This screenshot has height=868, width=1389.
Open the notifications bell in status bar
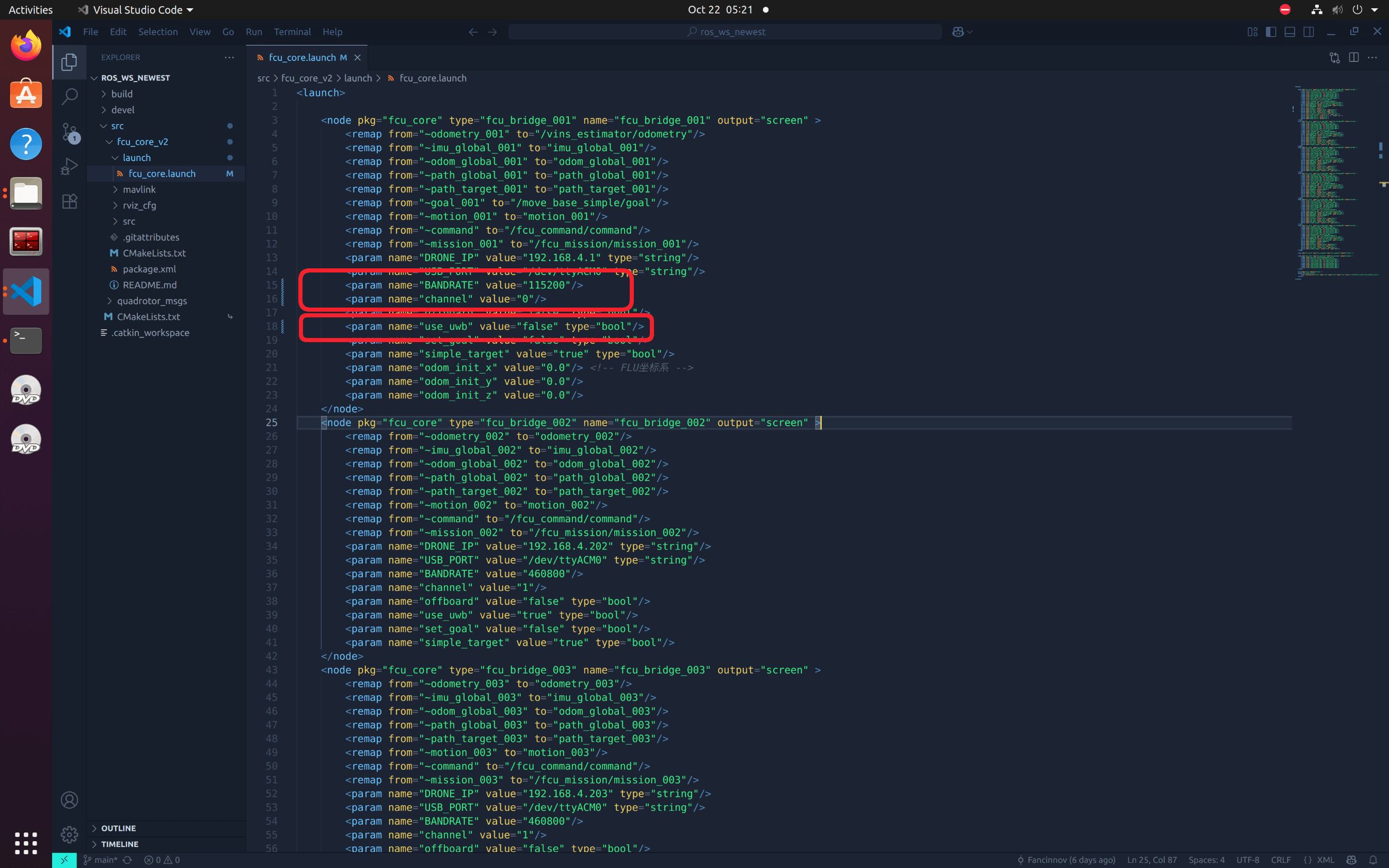(1373, 859)
